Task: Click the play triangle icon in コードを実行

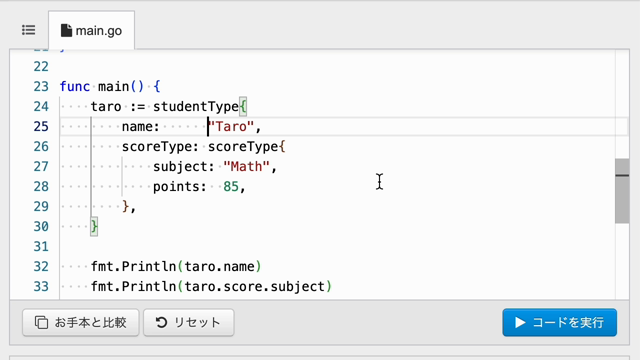Action: coord(520,322)
